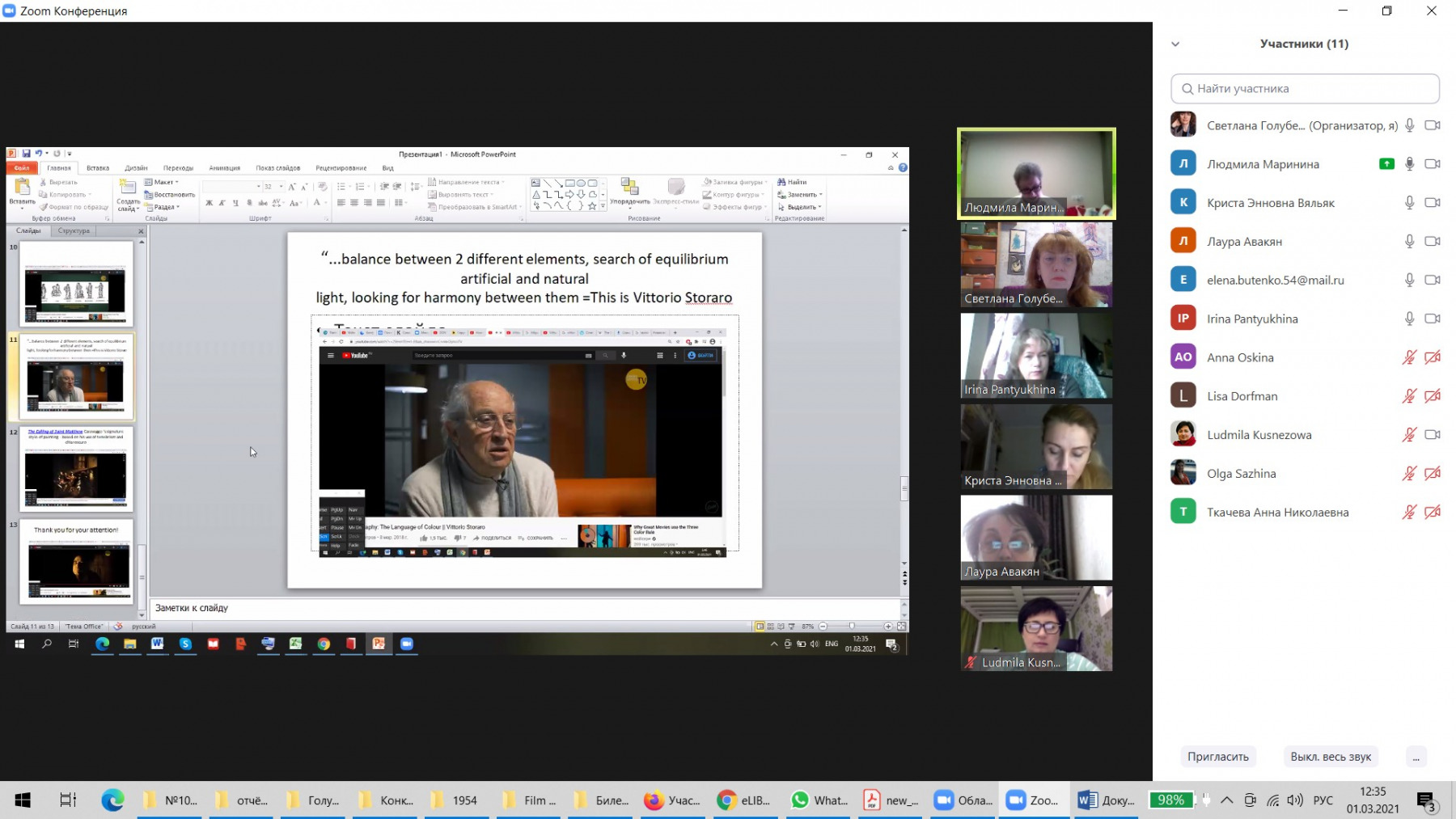Close the slides pane with its X
Viewport: 1456px width, 819px height.
click(x=141, y=231)
